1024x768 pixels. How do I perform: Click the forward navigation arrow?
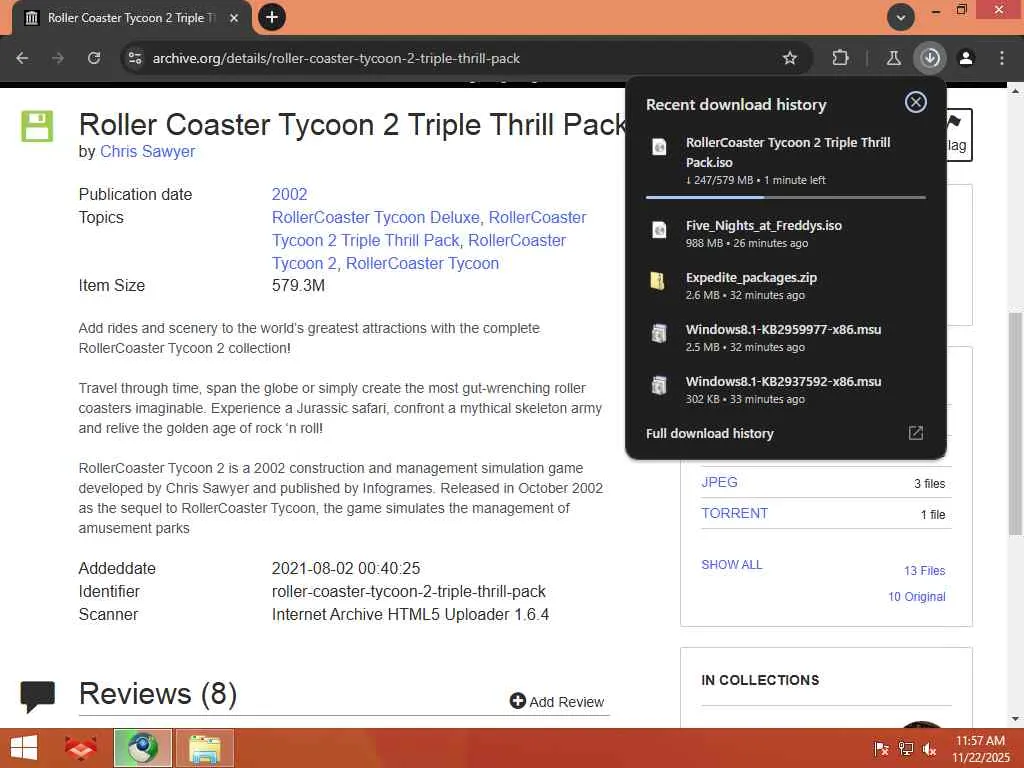click(x=58, y=58)
